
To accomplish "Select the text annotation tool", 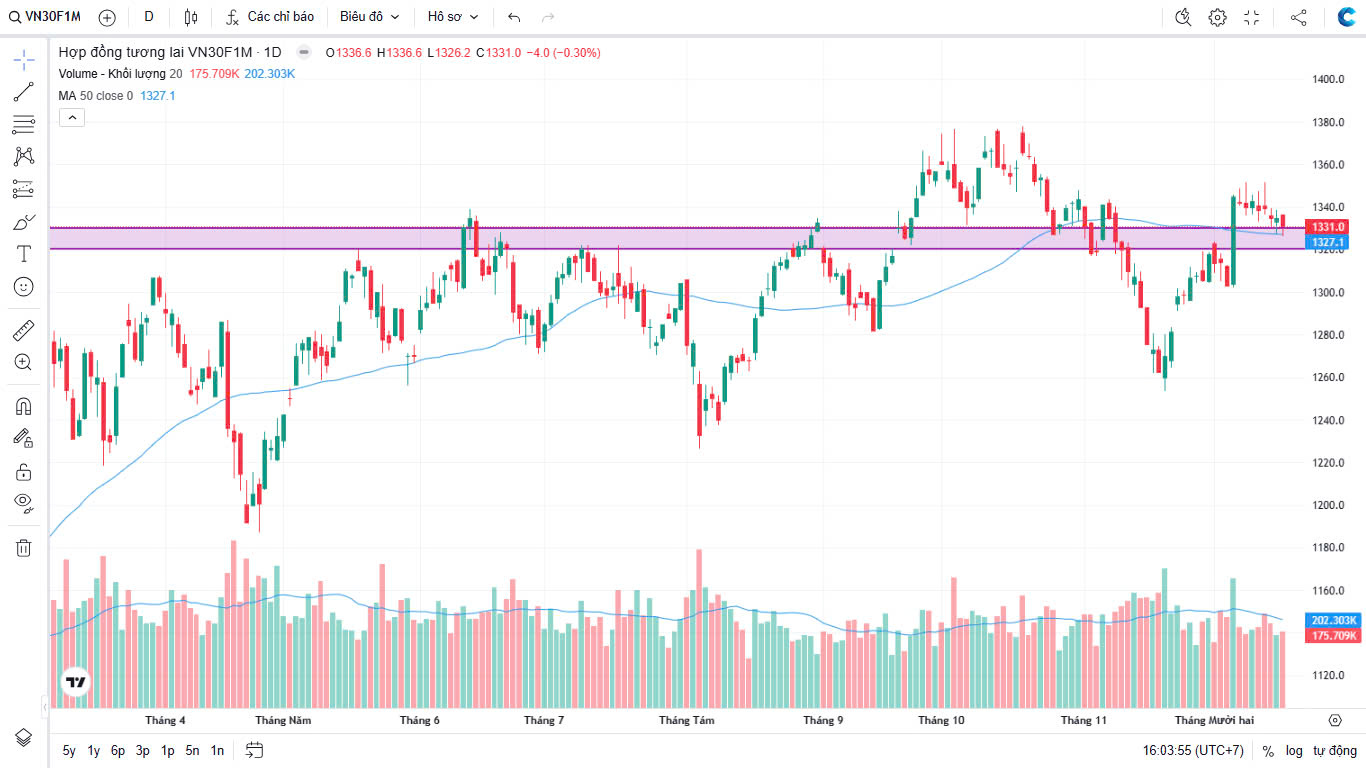I will click(24, 253).
